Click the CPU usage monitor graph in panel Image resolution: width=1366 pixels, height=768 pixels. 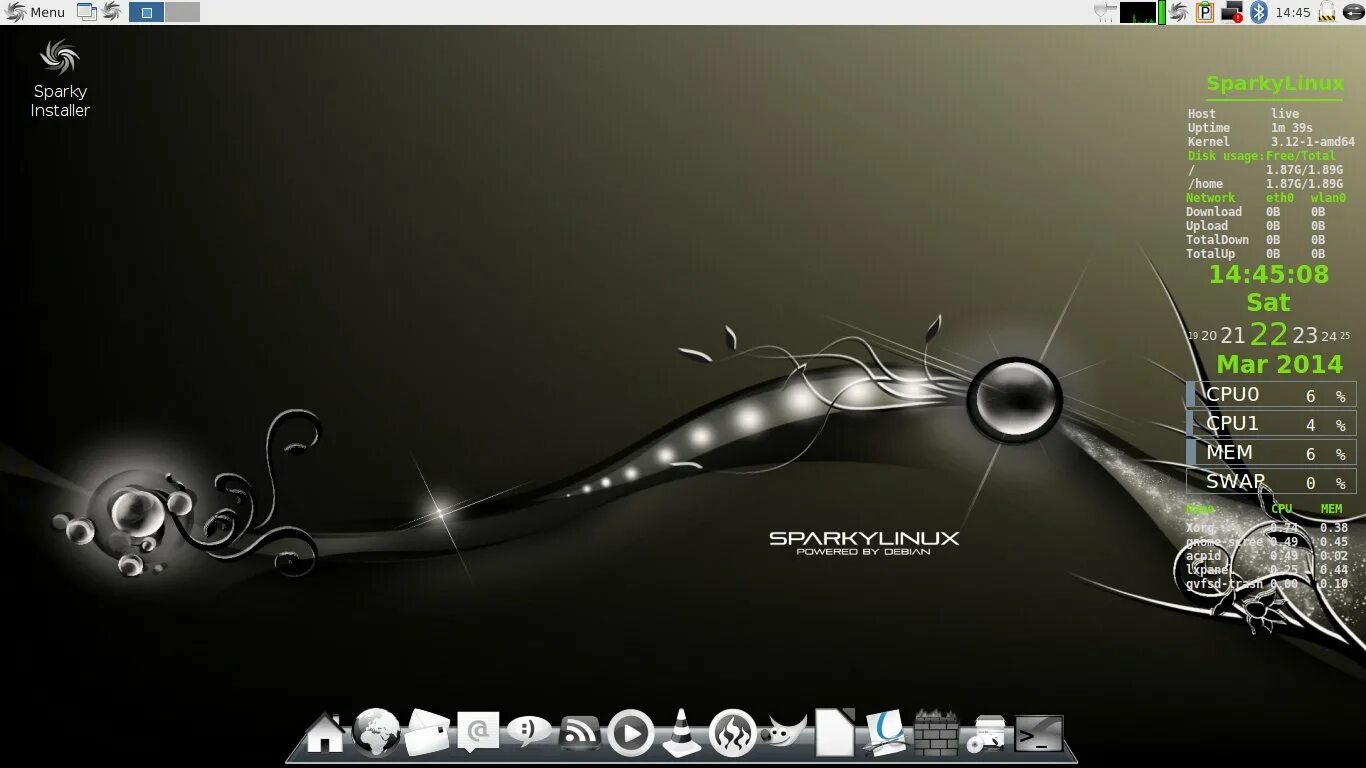[x=1138, y=12]
